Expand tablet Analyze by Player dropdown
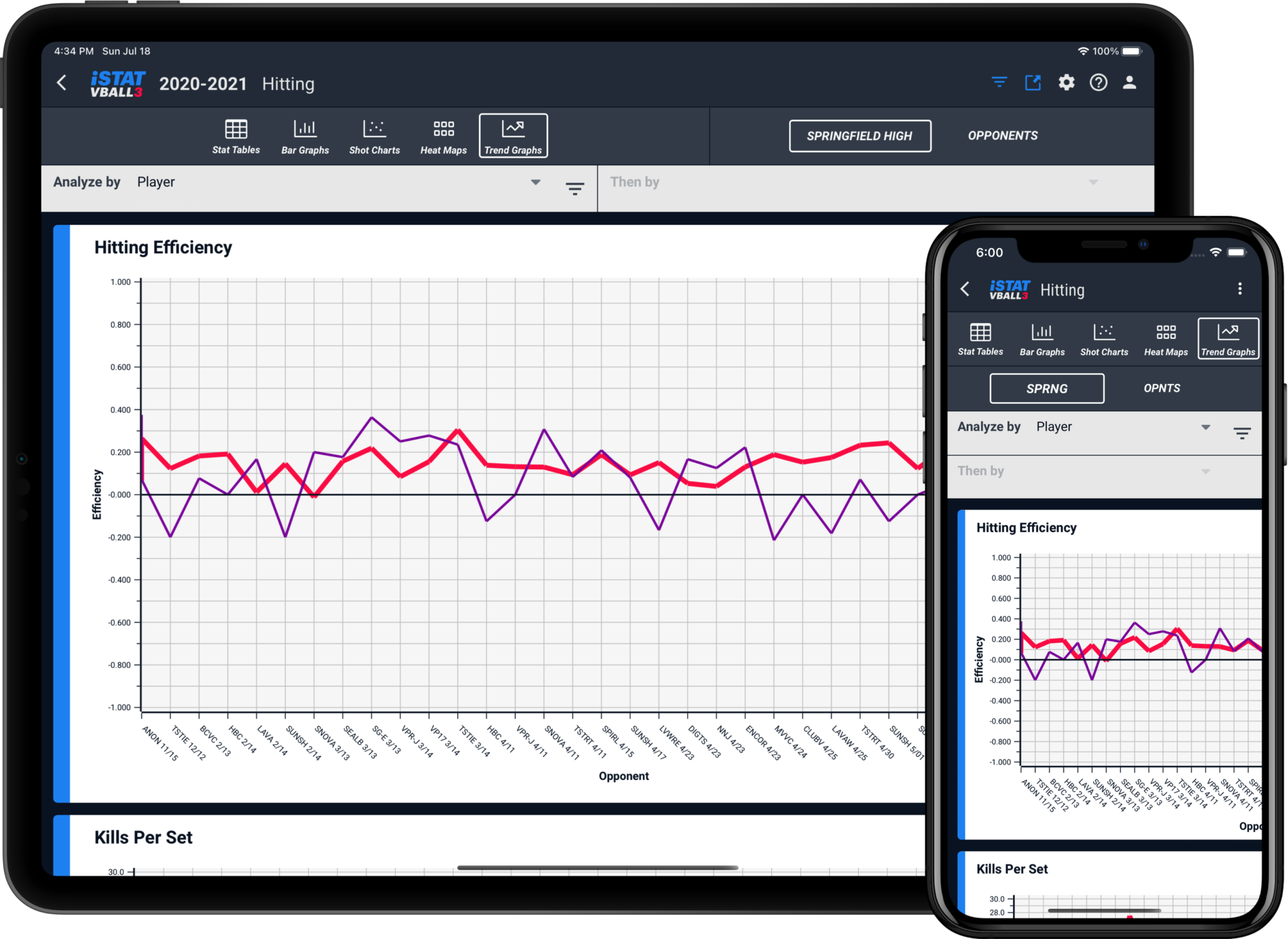Viewport: 1288px width, 939px height. click(535, 182)
